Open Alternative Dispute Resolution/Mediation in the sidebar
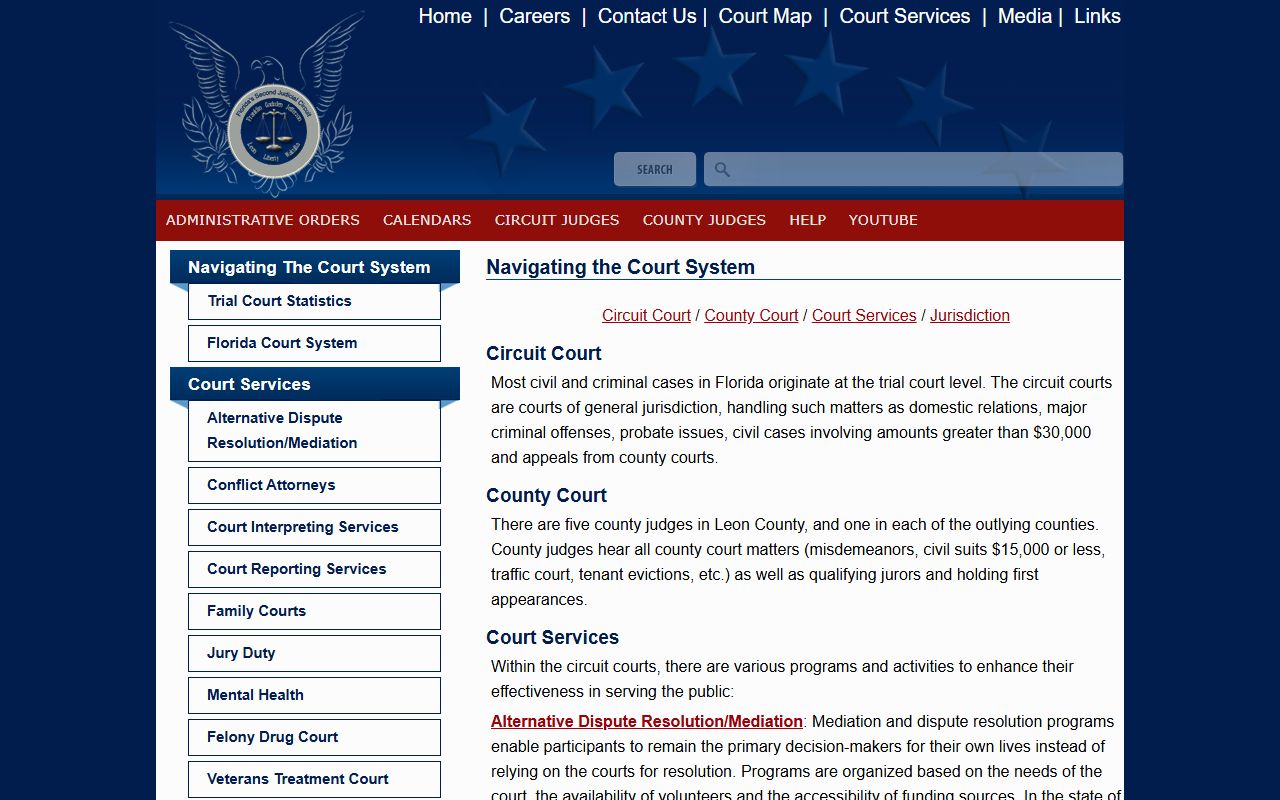The height and width of the screenshot is (800, 1280). (314, 430)
